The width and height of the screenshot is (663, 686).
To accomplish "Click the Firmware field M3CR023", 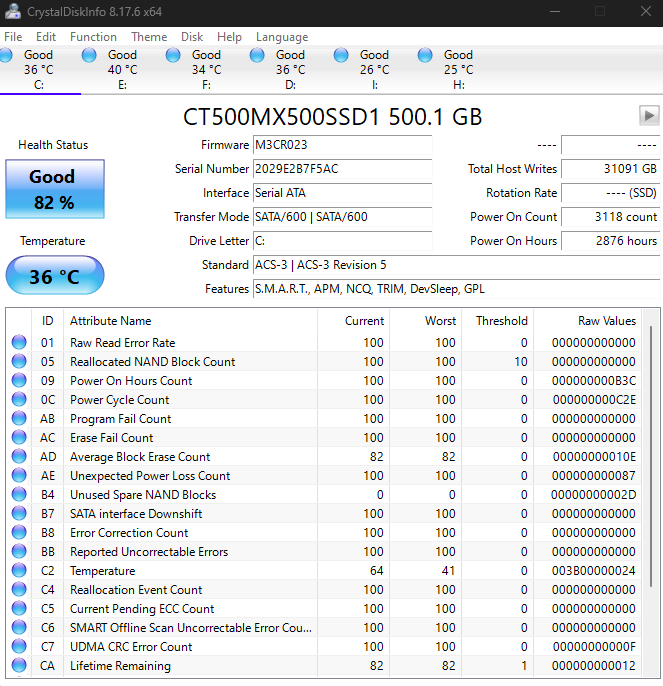I will tap(343, 145).
